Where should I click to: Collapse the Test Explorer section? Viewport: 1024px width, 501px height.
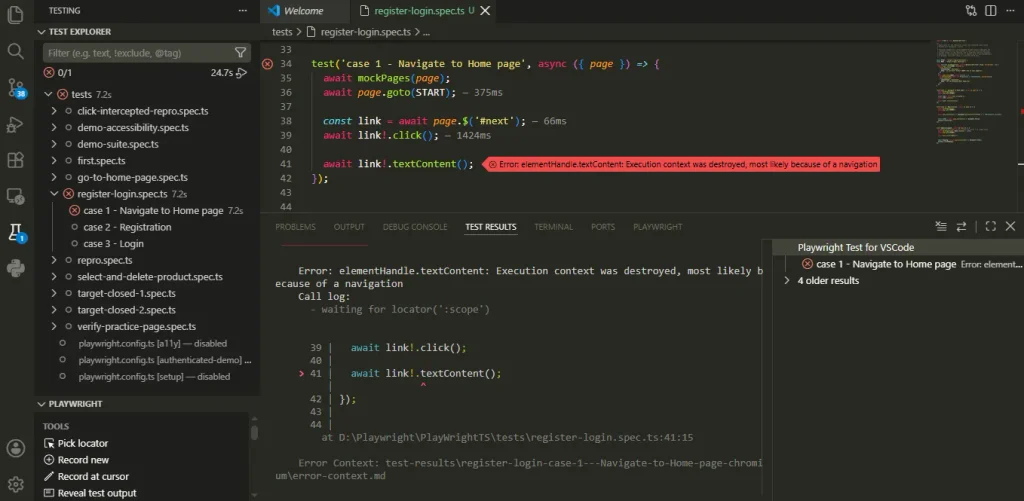click(x=42, y=31)
